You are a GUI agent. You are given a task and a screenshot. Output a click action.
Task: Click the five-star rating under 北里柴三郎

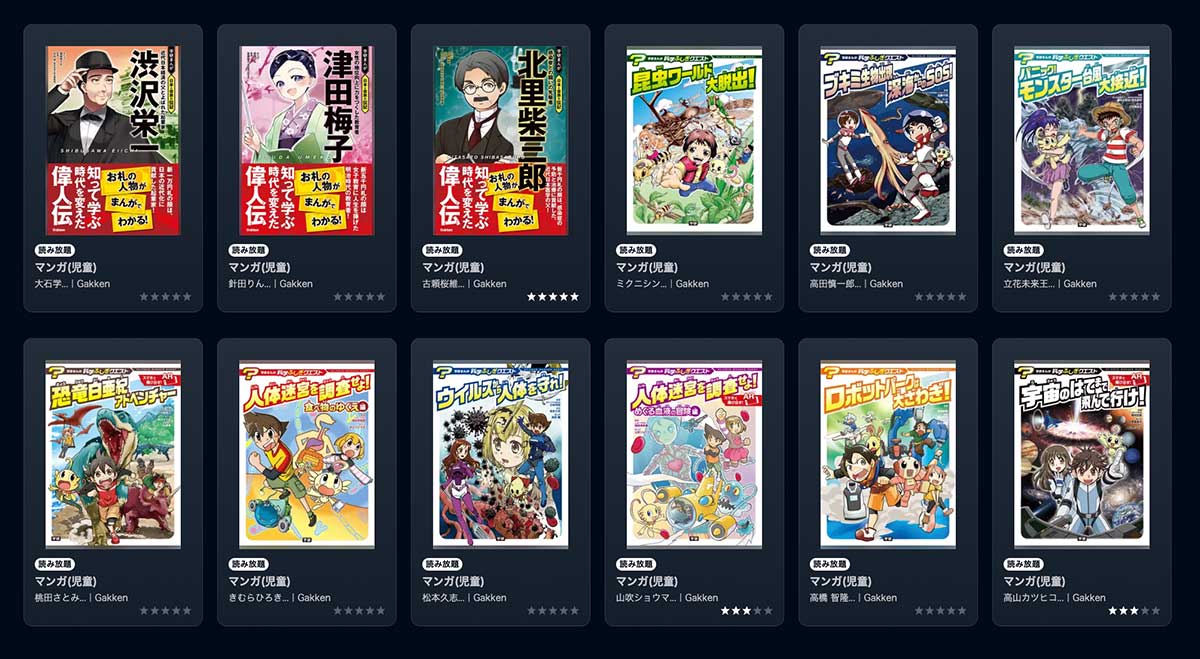(x=553, y=297)
